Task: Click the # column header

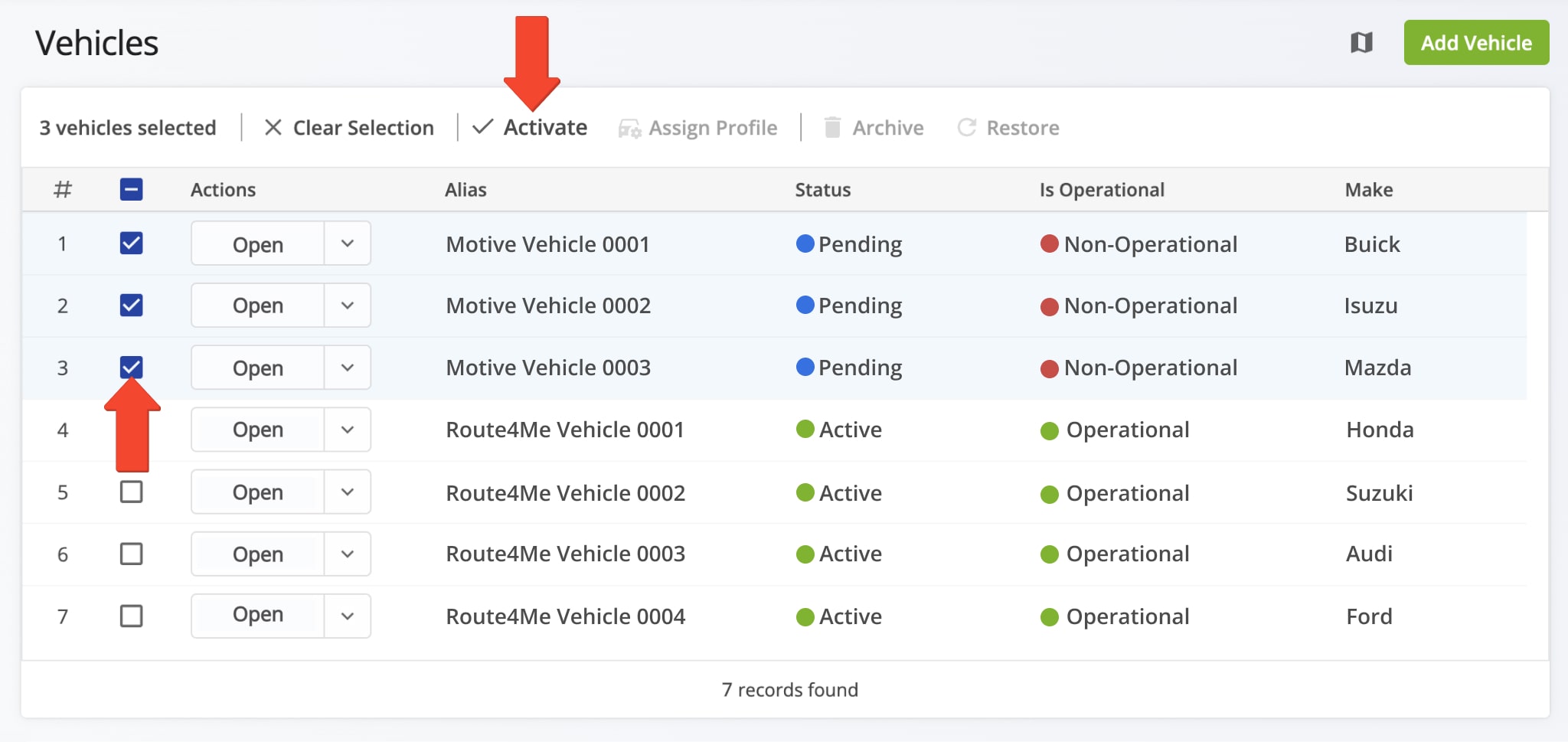Action: pos(63,189)
